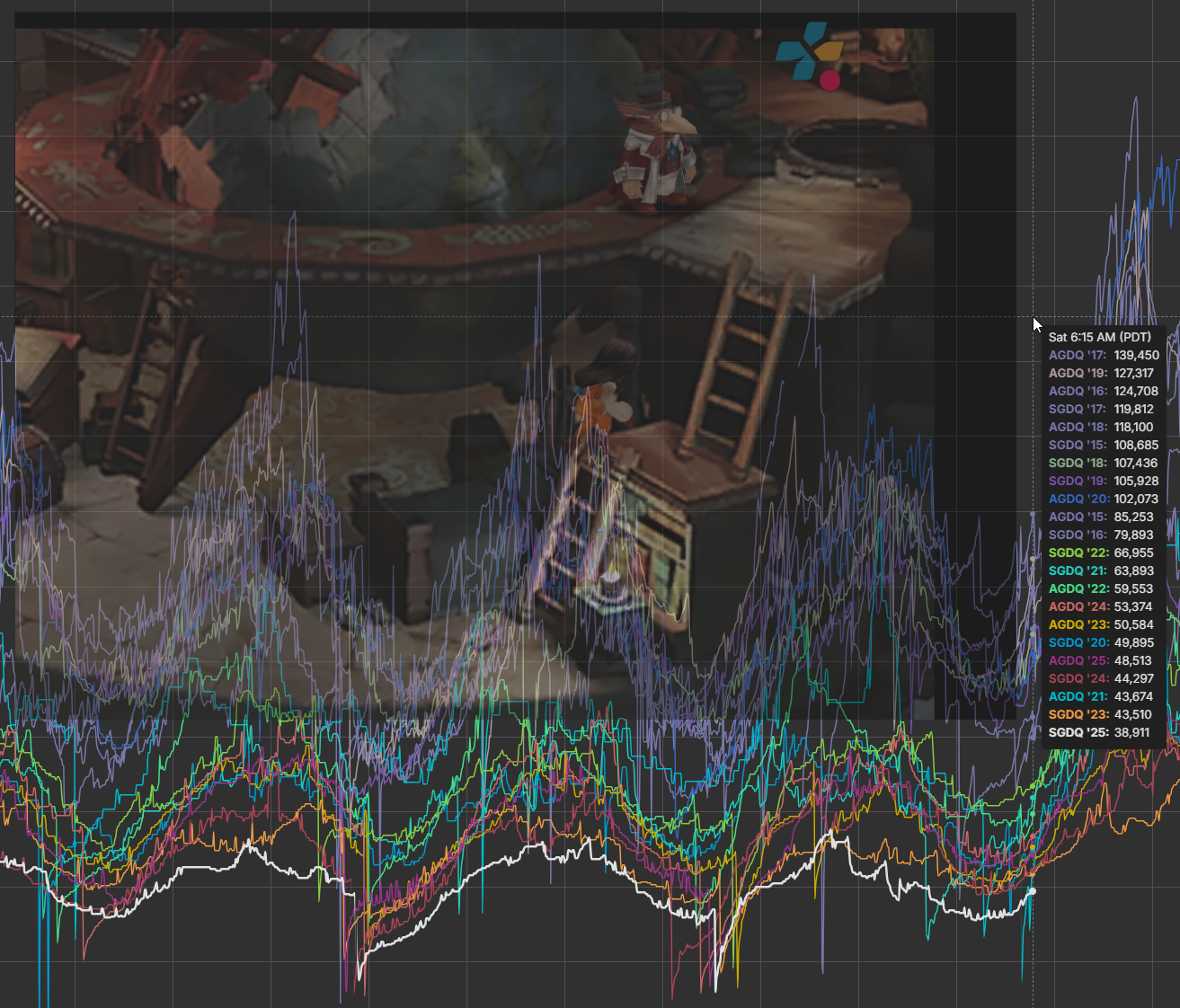Select the AGDQ '22 row showing 59,553

coord(1101,588)
